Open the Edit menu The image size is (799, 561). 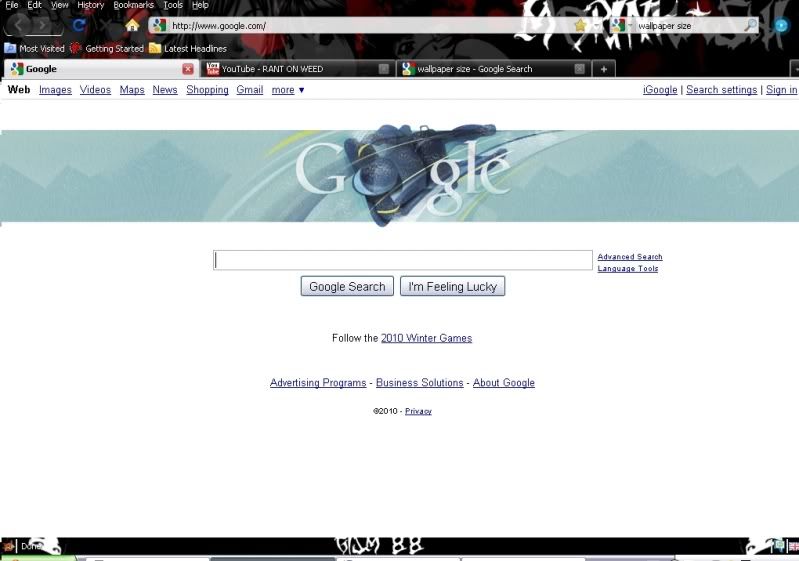click(34, 5)
